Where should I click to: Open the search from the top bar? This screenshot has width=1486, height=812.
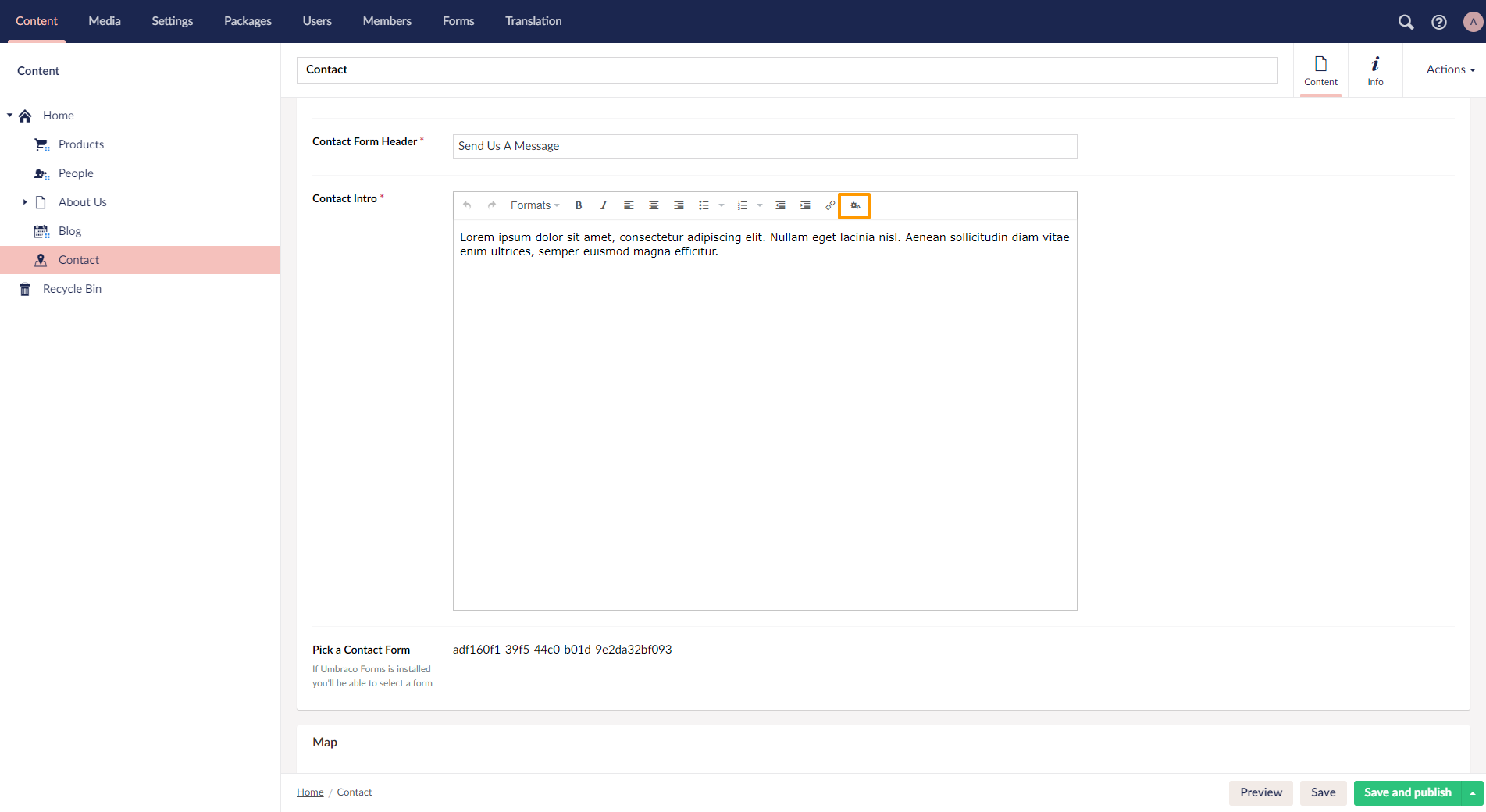pyautogui.click(x=1406, y=22)
